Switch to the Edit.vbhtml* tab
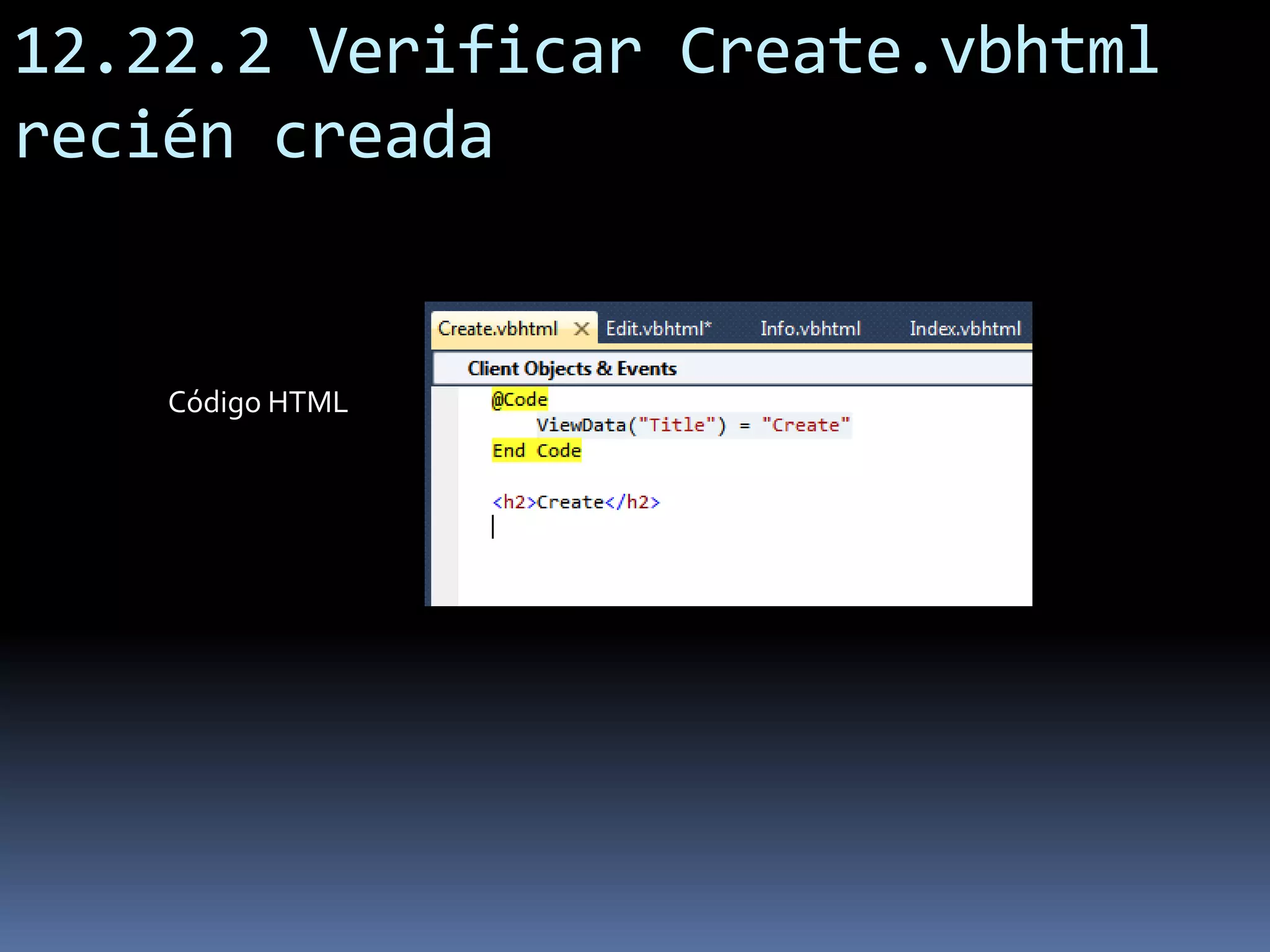 [658, 328]
